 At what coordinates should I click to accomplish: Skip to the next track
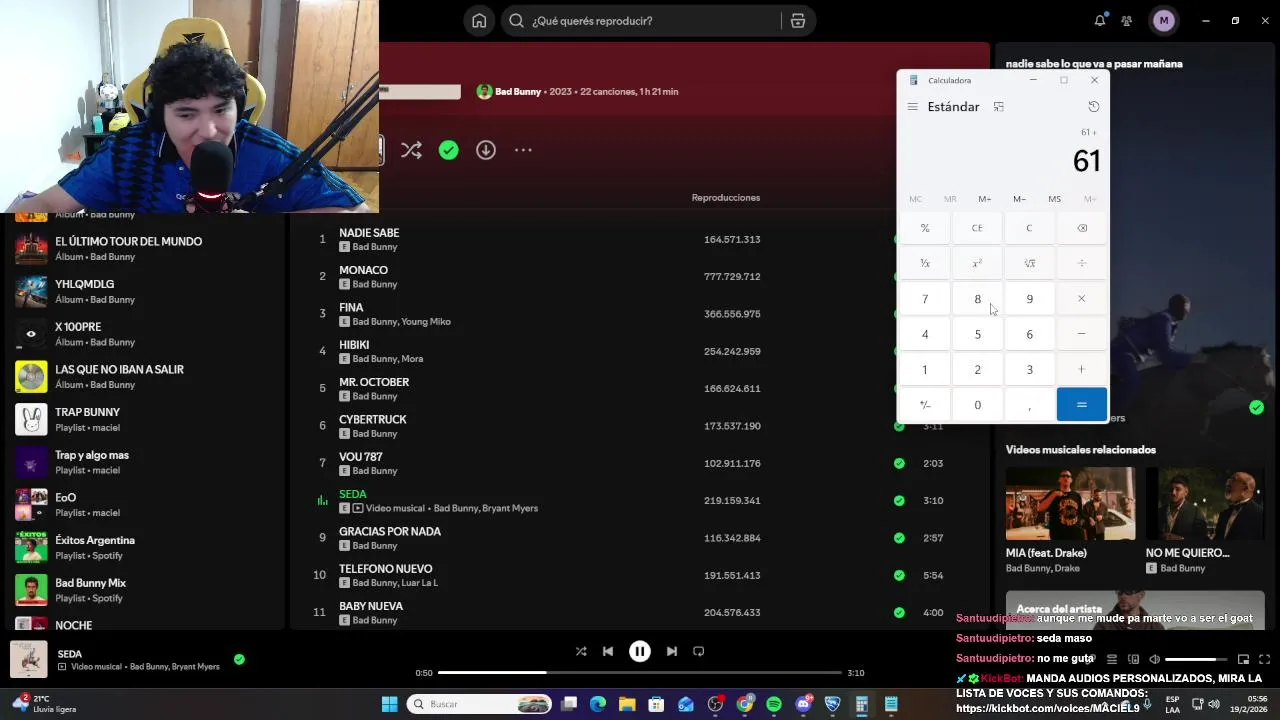(672, 651)
